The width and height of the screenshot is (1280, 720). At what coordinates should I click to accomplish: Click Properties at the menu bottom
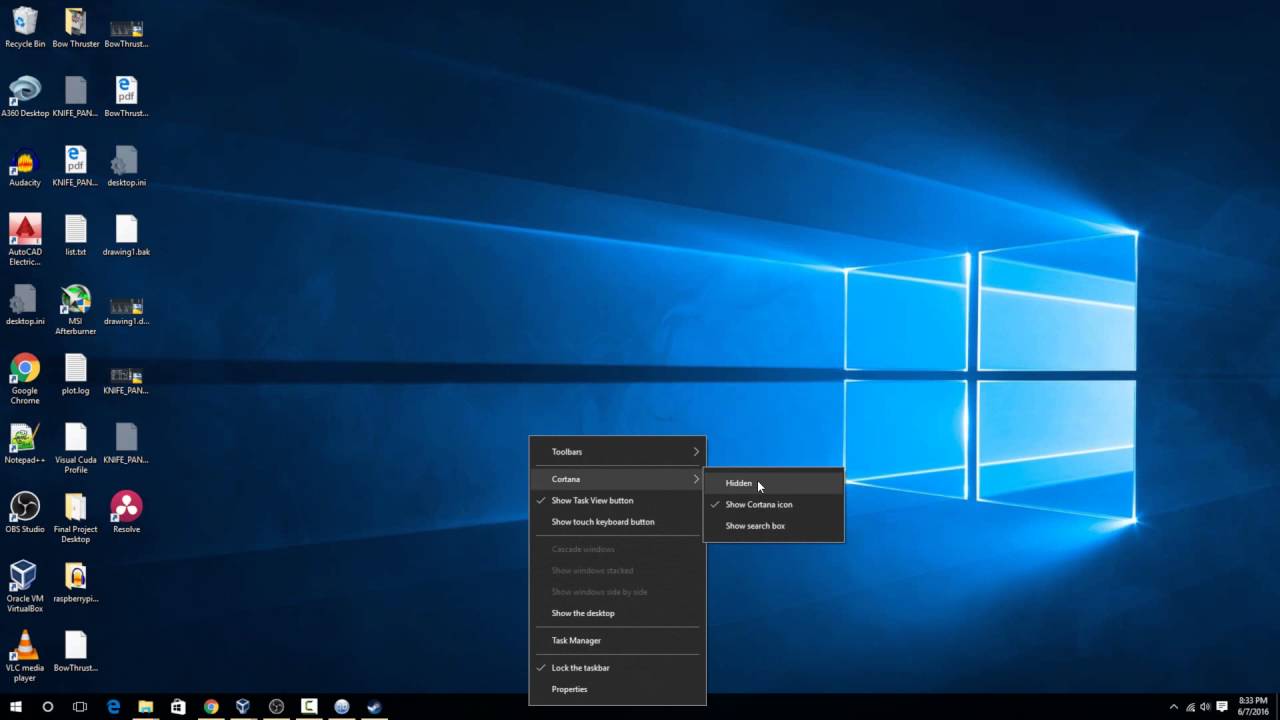point(569,689)
